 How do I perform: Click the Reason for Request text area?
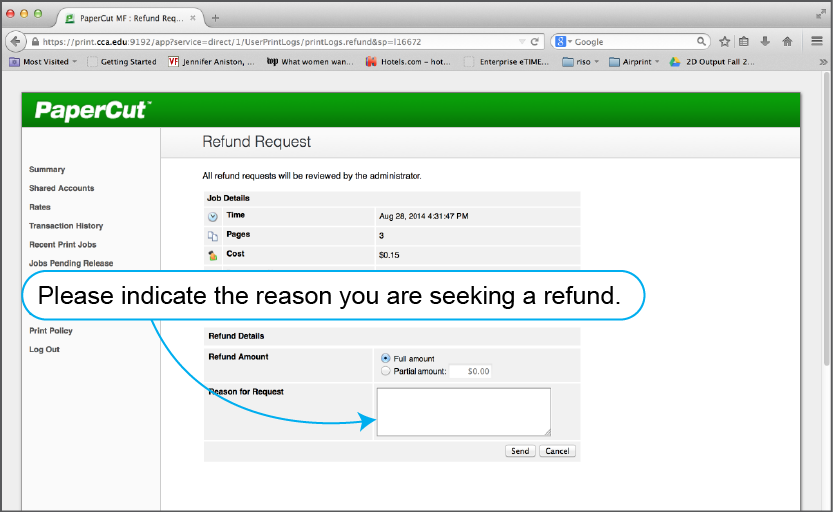[x=464, y=412]
